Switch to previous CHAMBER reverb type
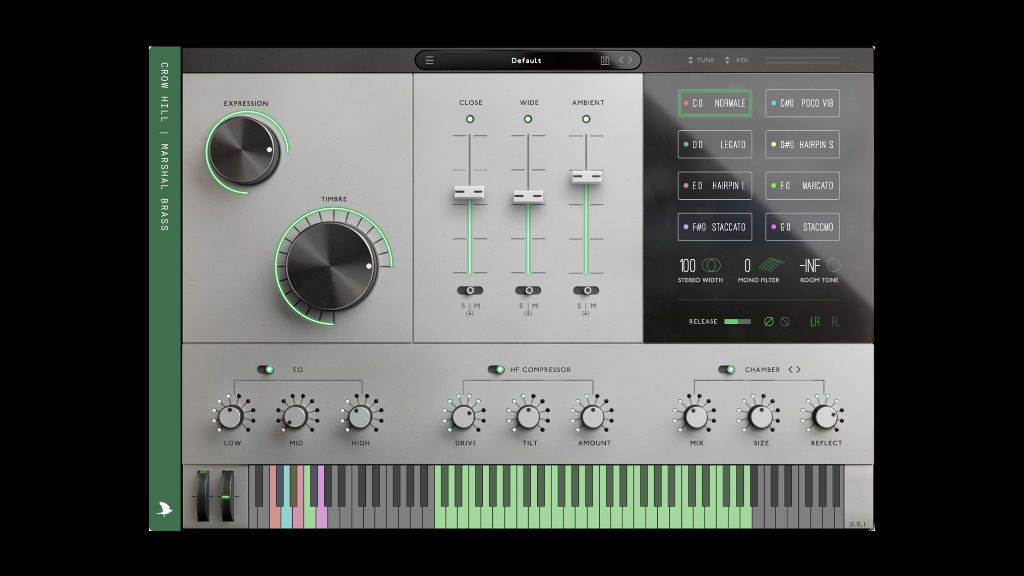This screenshot has height=576, width=1024. 790,370
